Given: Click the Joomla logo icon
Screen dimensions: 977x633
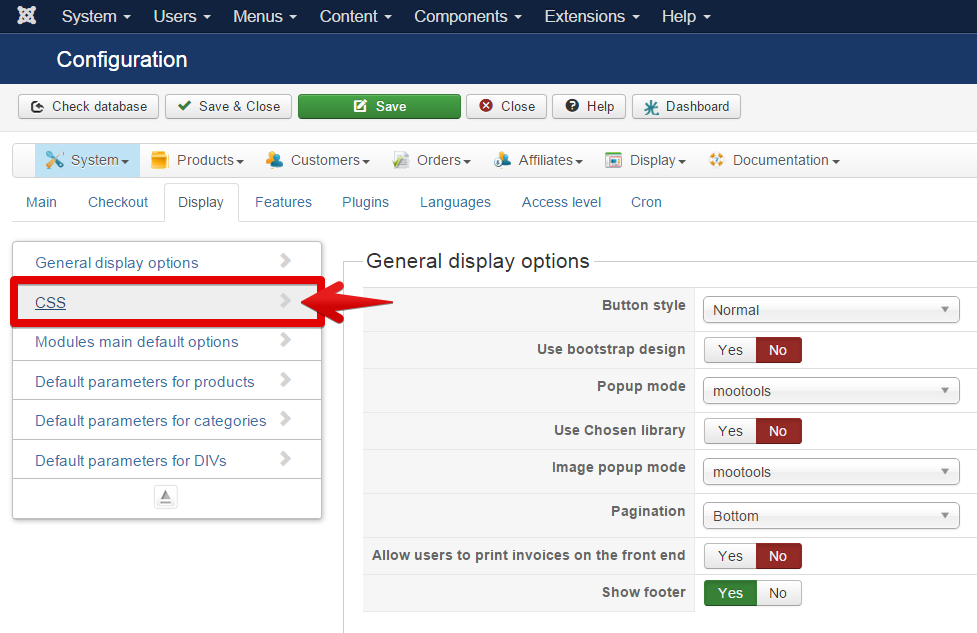Looking at the screenshot, I should tap(27, 16).
